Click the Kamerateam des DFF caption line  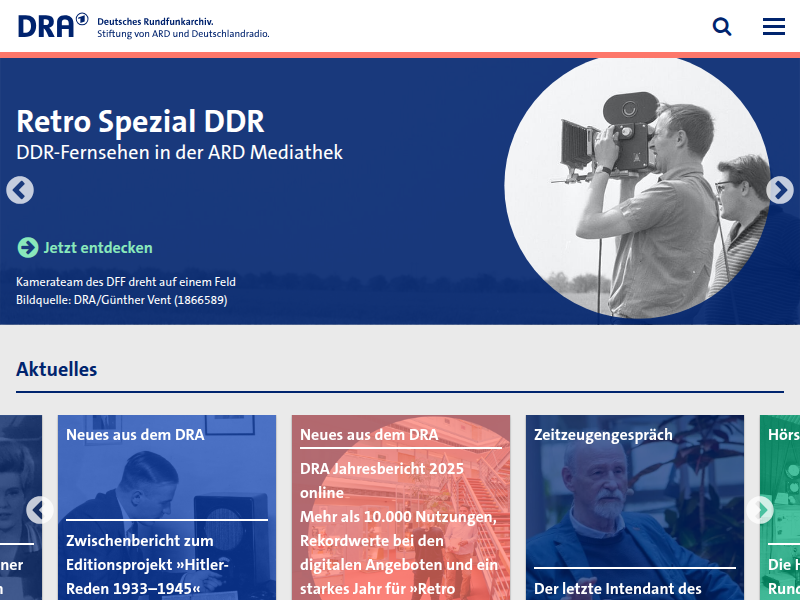click(x=126, y=282)
